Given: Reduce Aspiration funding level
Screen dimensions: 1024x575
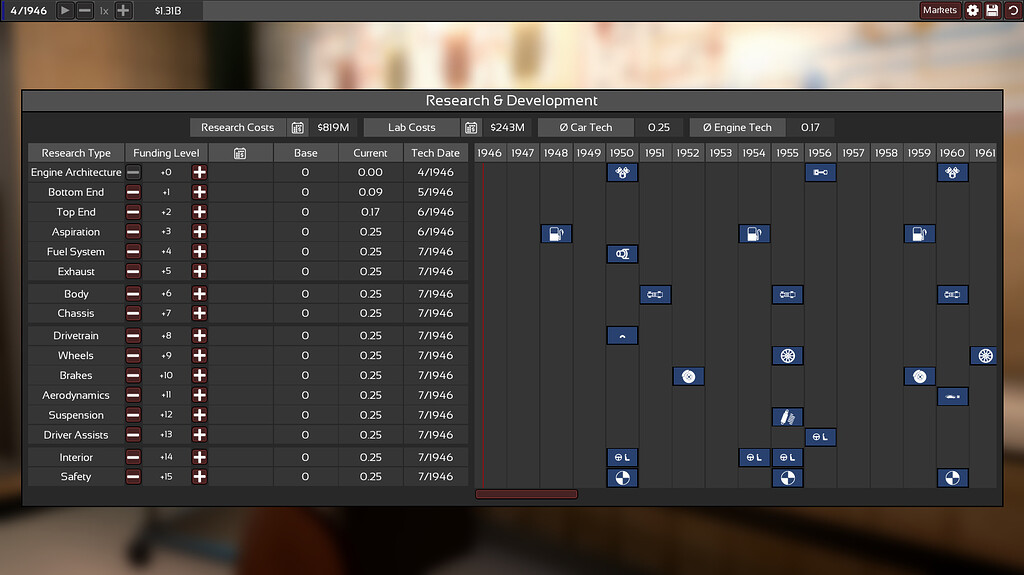Looking at the screenshot, I should (133, 232).
